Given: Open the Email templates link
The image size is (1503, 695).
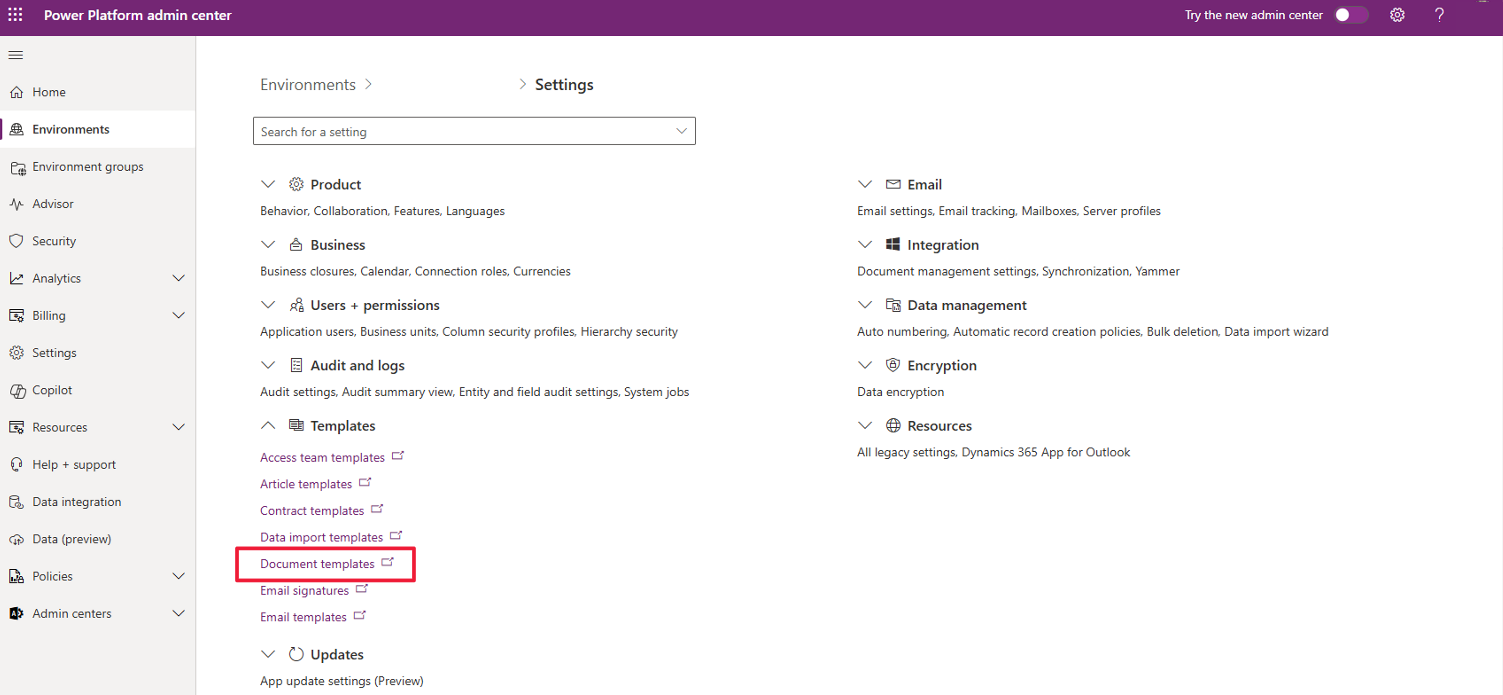Looking at the screenshot, I should point(303,618).
